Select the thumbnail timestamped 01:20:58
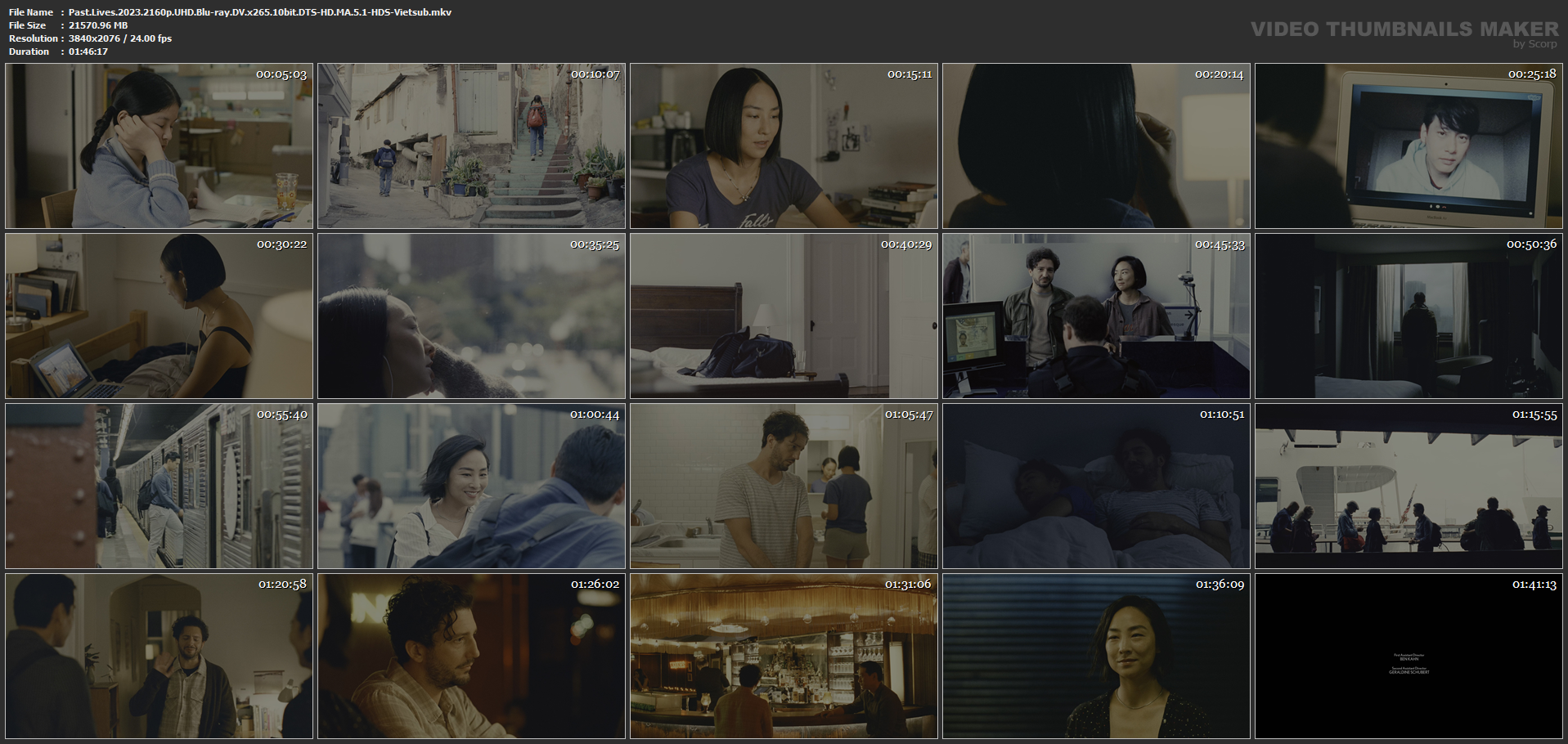Image resolution: width=1568 pixels, height=744 pixels. click(159, 657)
